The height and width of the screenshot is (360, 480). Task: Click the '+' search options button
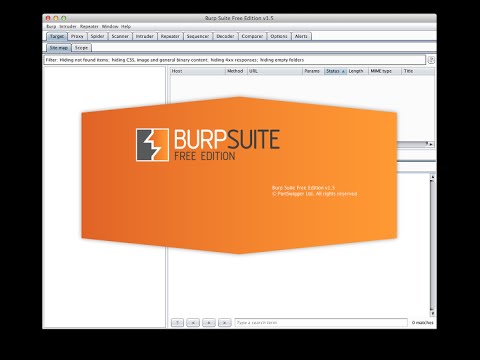pos(209,323)
